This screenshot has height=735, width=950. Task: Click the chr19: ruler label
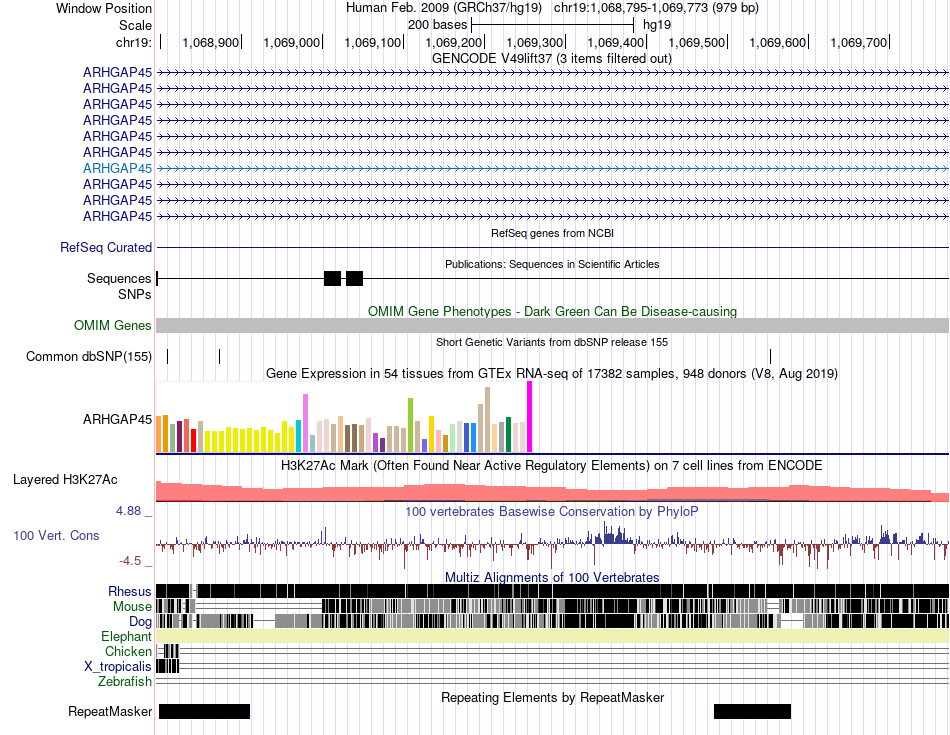tap(133, 42)
